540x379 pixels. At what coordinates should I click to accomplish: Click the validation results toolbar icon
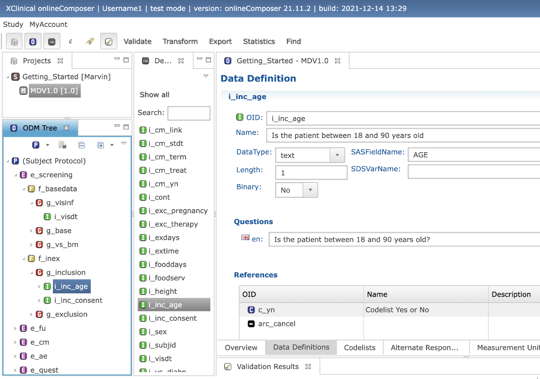click(108, 42)
